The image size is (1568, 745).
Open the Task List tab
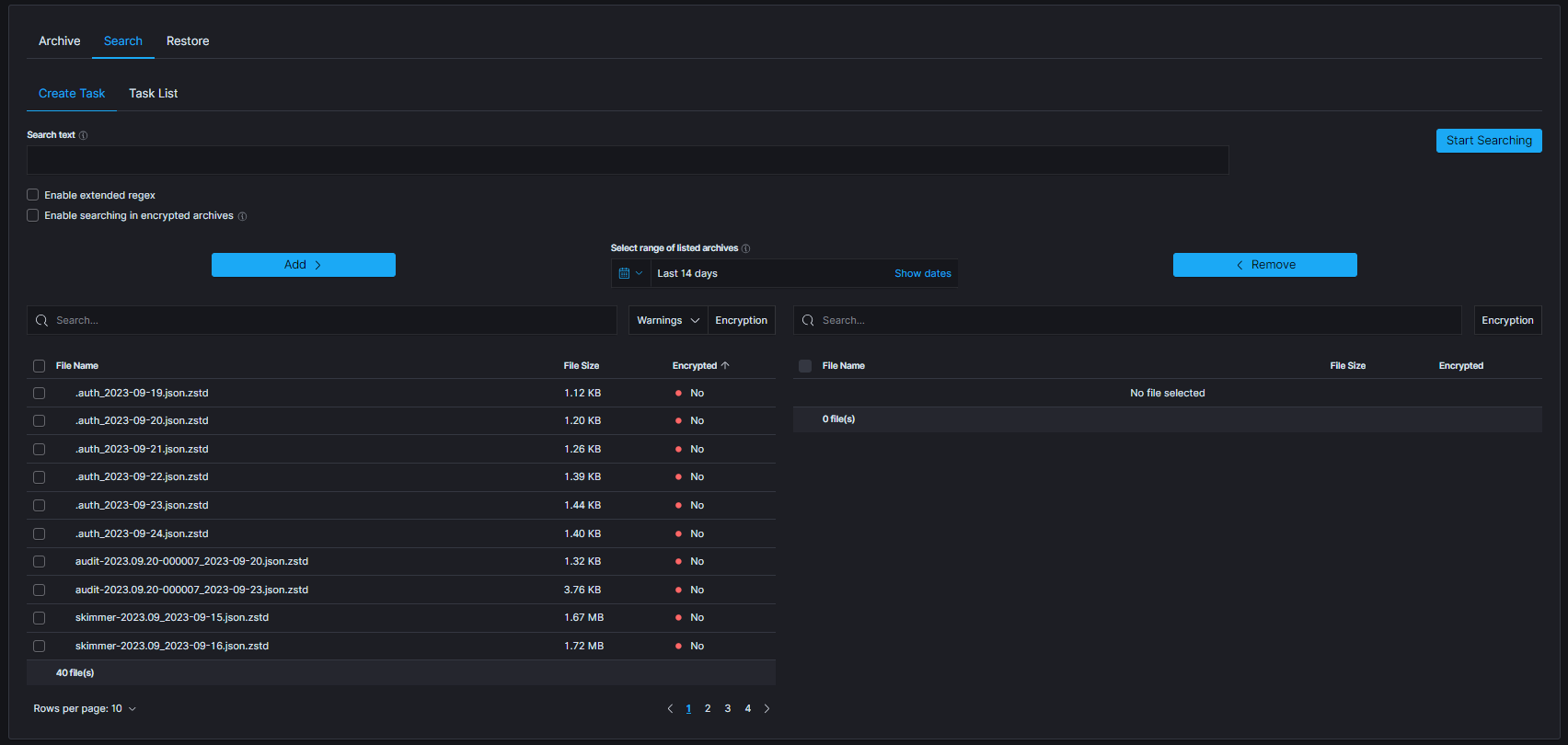click(x=153, y=94)
